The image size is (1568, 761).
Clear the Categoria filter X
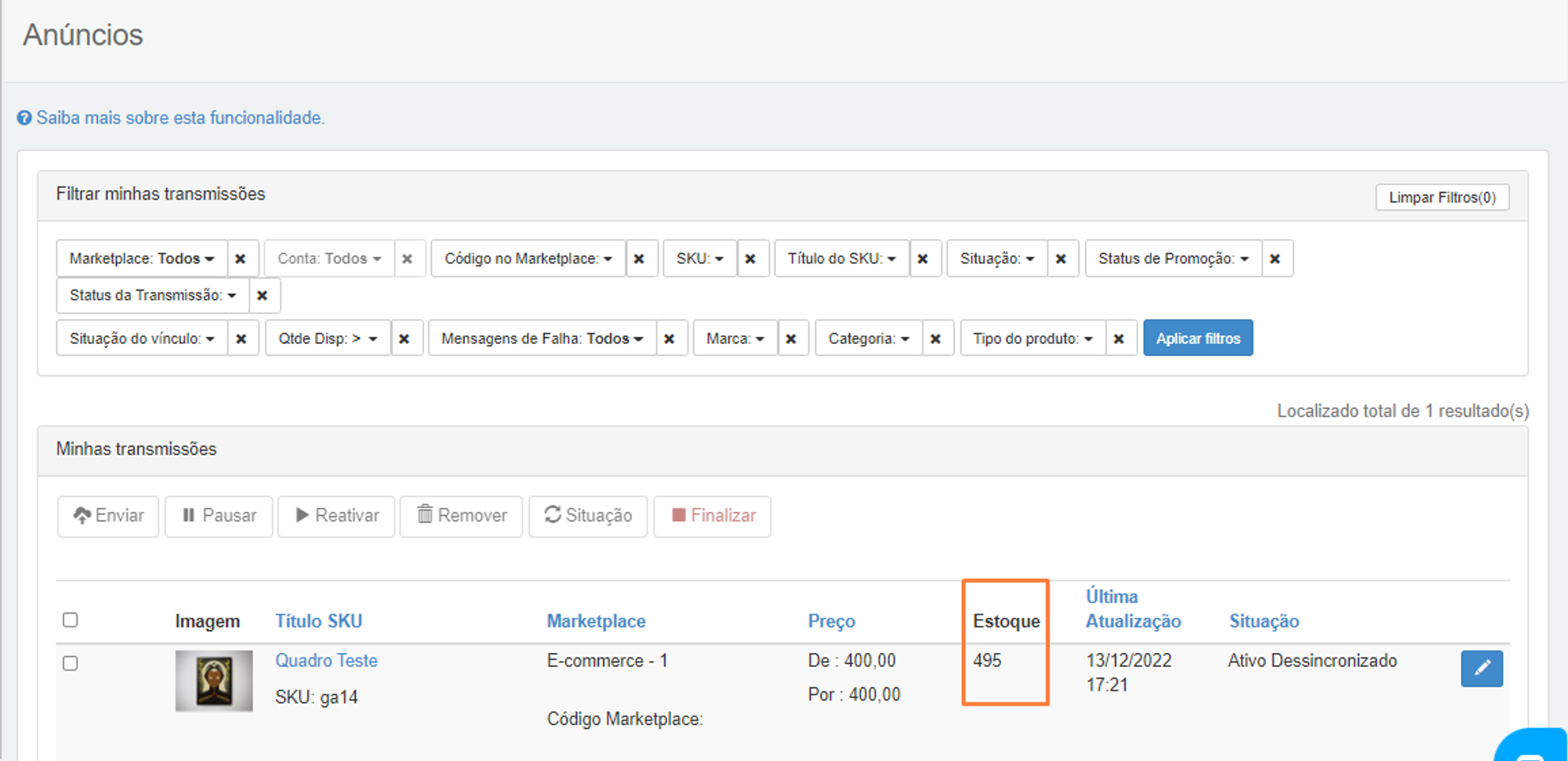click(x=936, y=339)
